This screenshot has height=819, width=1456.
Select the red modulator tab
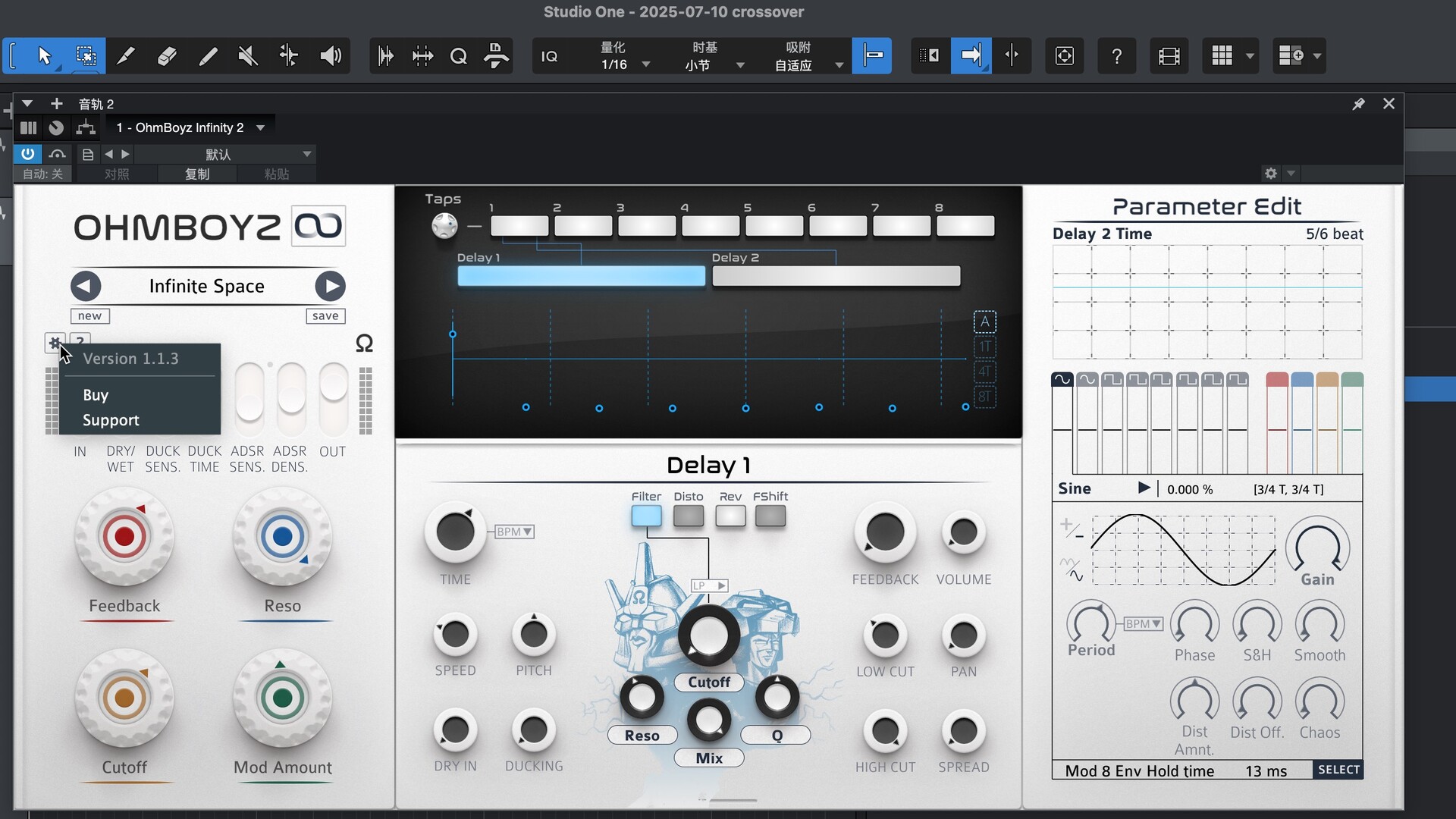pos(1277,379)
